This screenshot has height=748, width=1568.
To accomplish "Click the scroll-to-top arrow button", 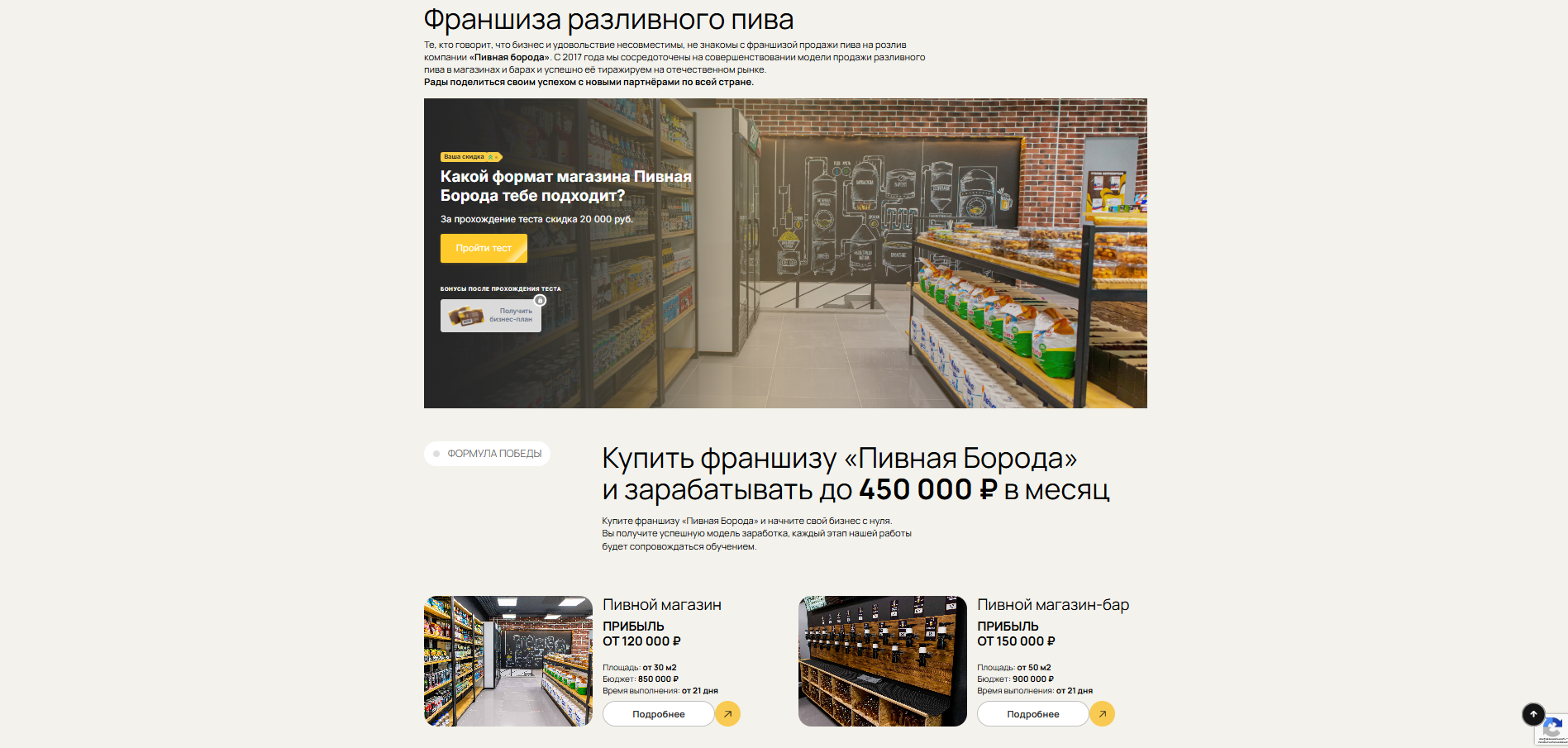I will click(1533, 714).
